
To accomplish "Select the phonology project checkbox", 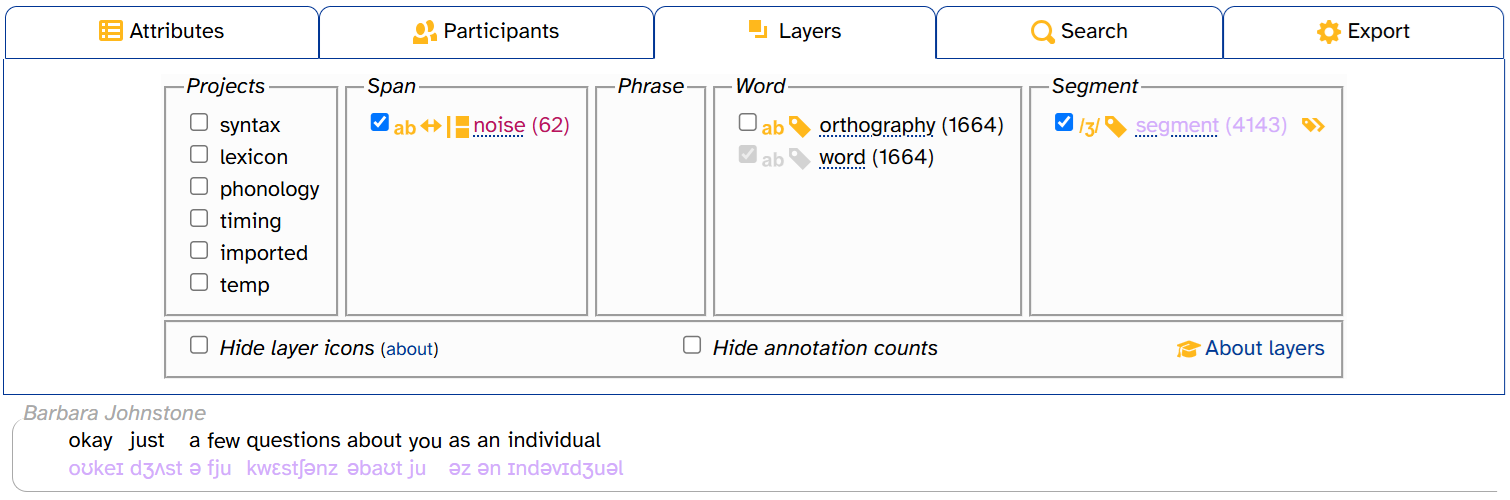I will click(199, 186).
